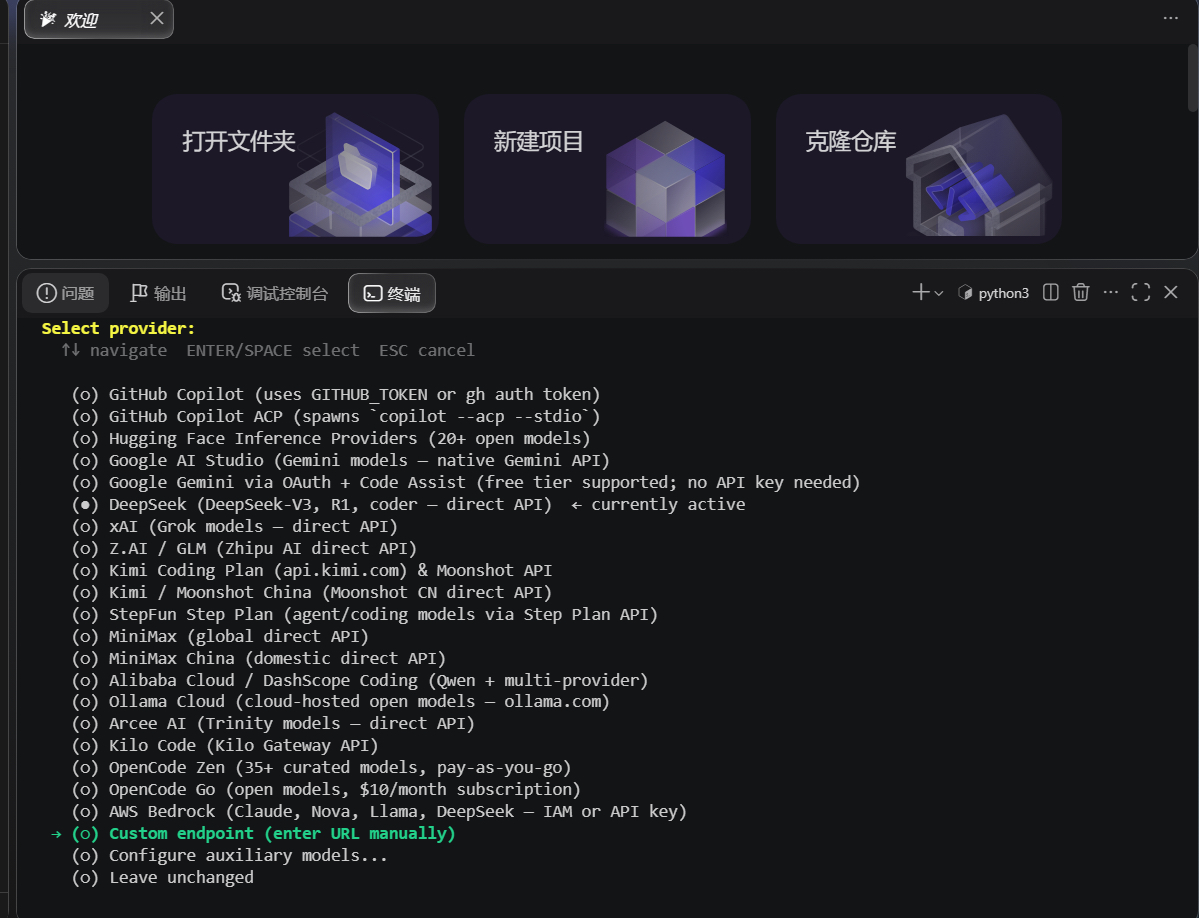Select Kilo Code Gateway API option
Screen dimensions: 1199x918
pyautogui.click(x=225, y=746)
